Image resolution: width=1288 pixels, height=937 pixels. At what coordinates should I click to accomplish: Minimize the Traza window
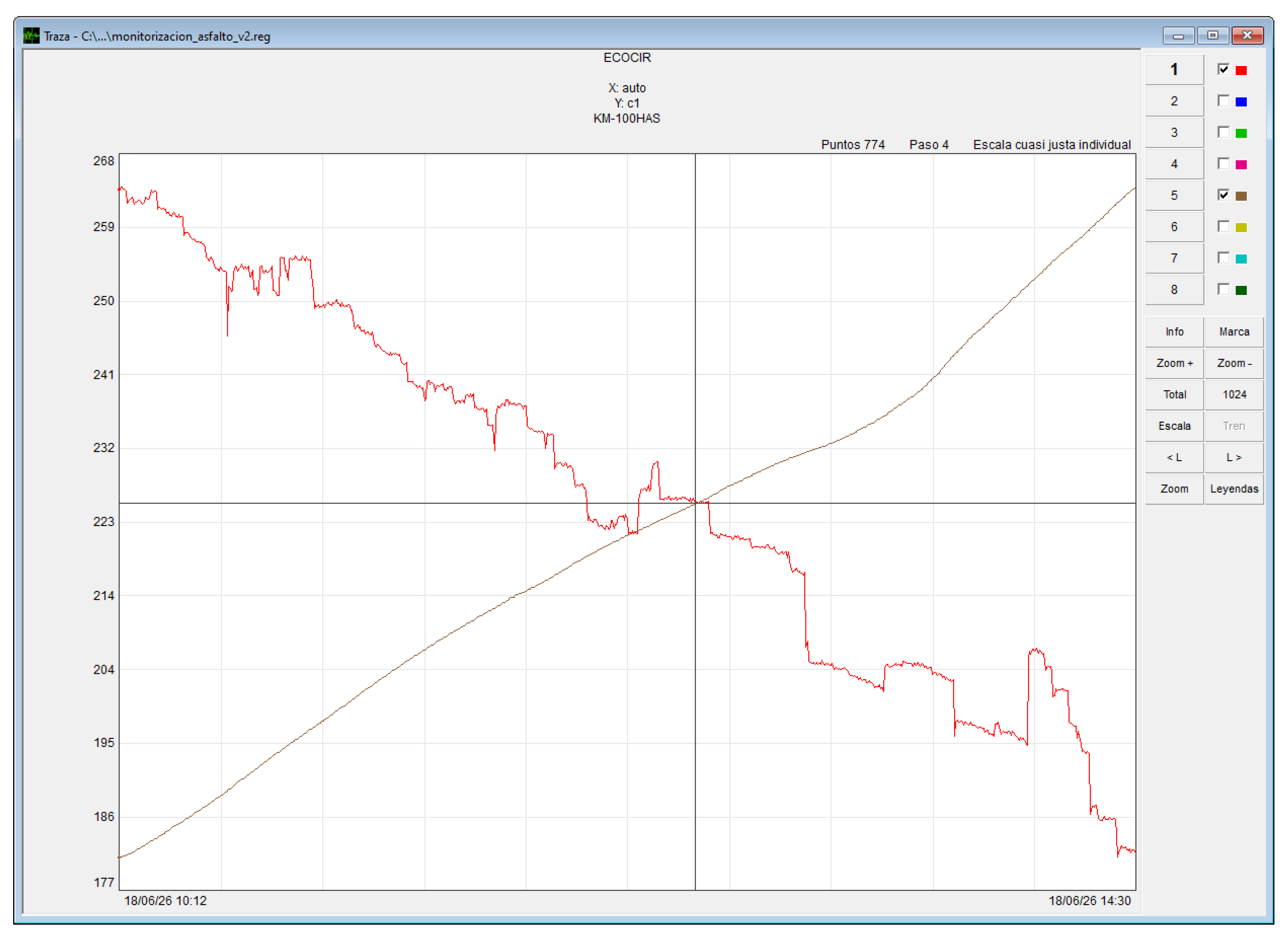point(1178,36)
